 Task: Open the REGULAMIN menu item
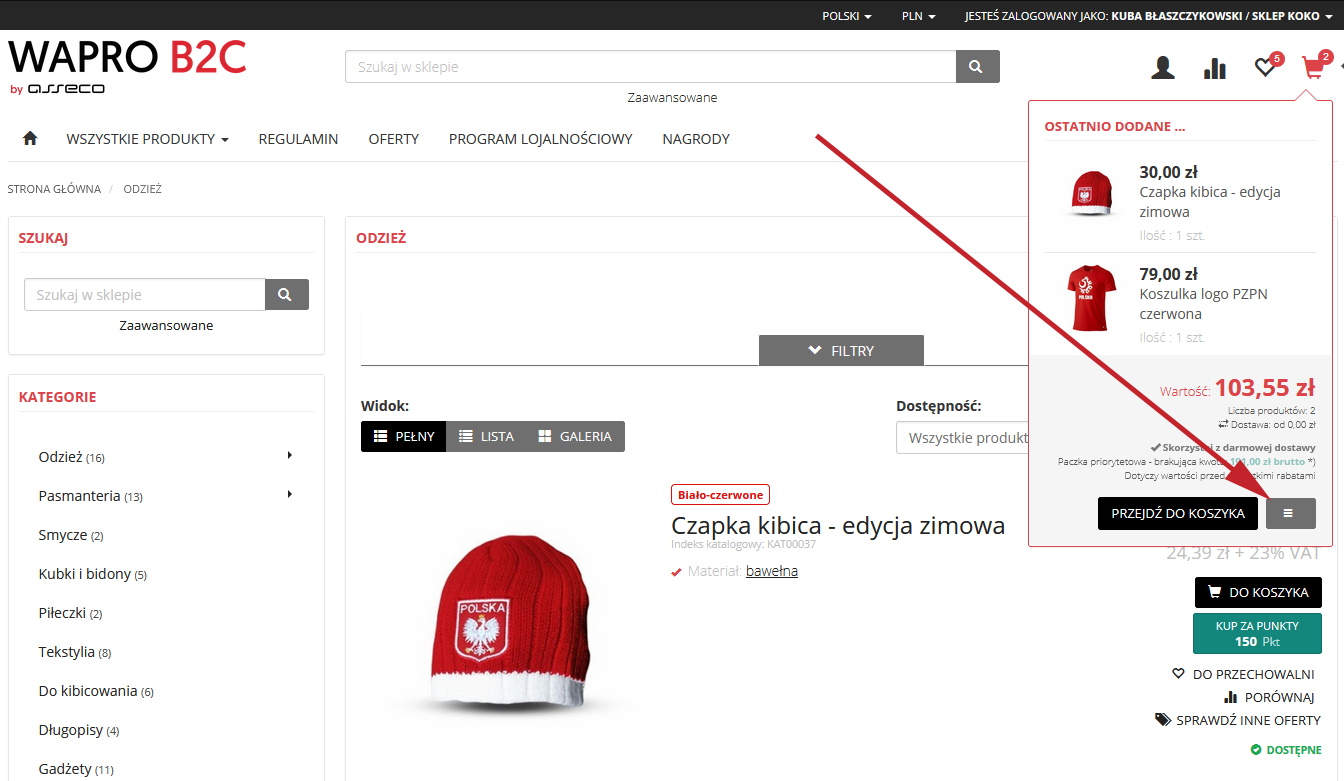(x=298, y=139)
